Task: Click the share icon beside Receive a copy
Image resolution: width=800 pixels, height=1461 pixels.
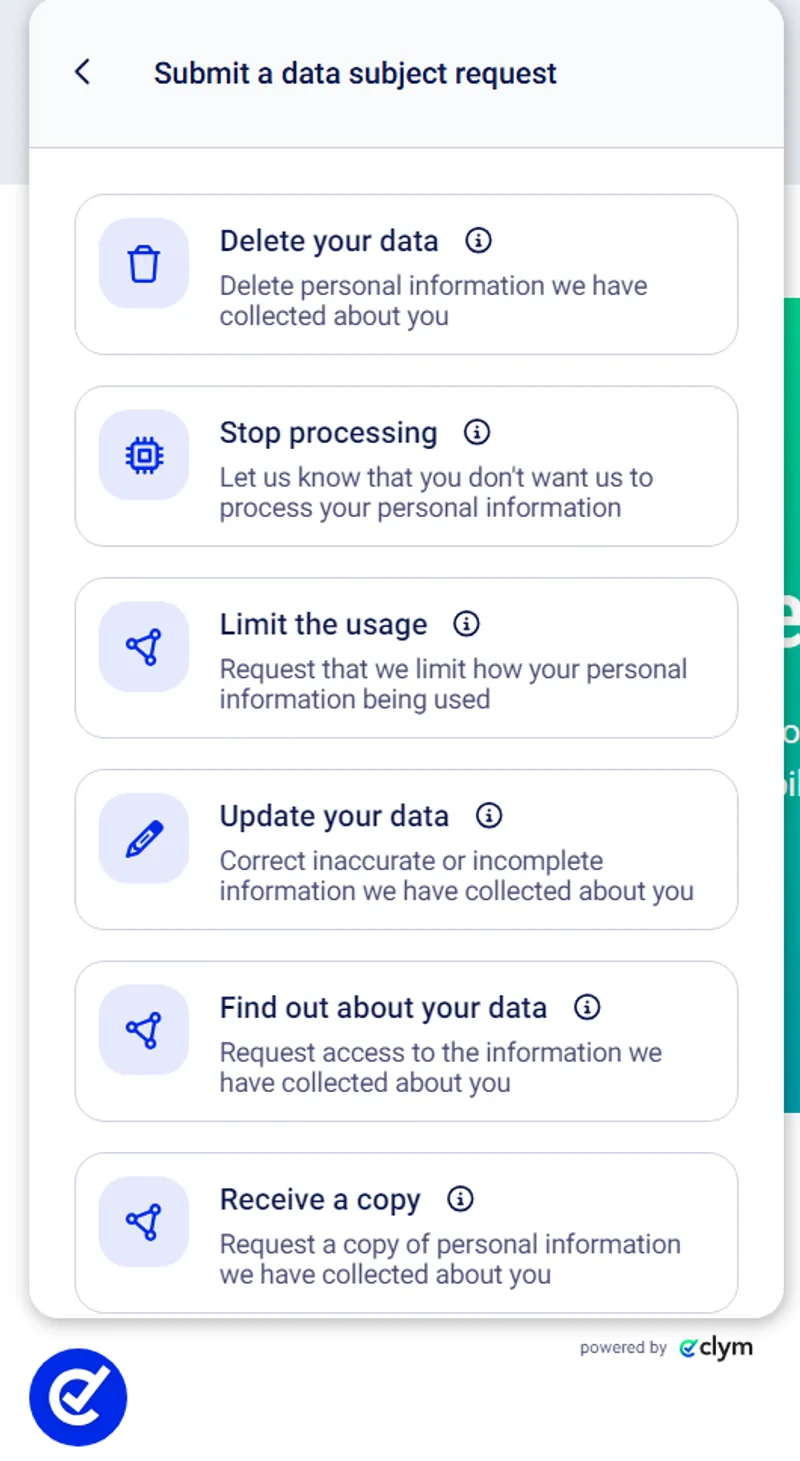Action: click(143, 1221)
